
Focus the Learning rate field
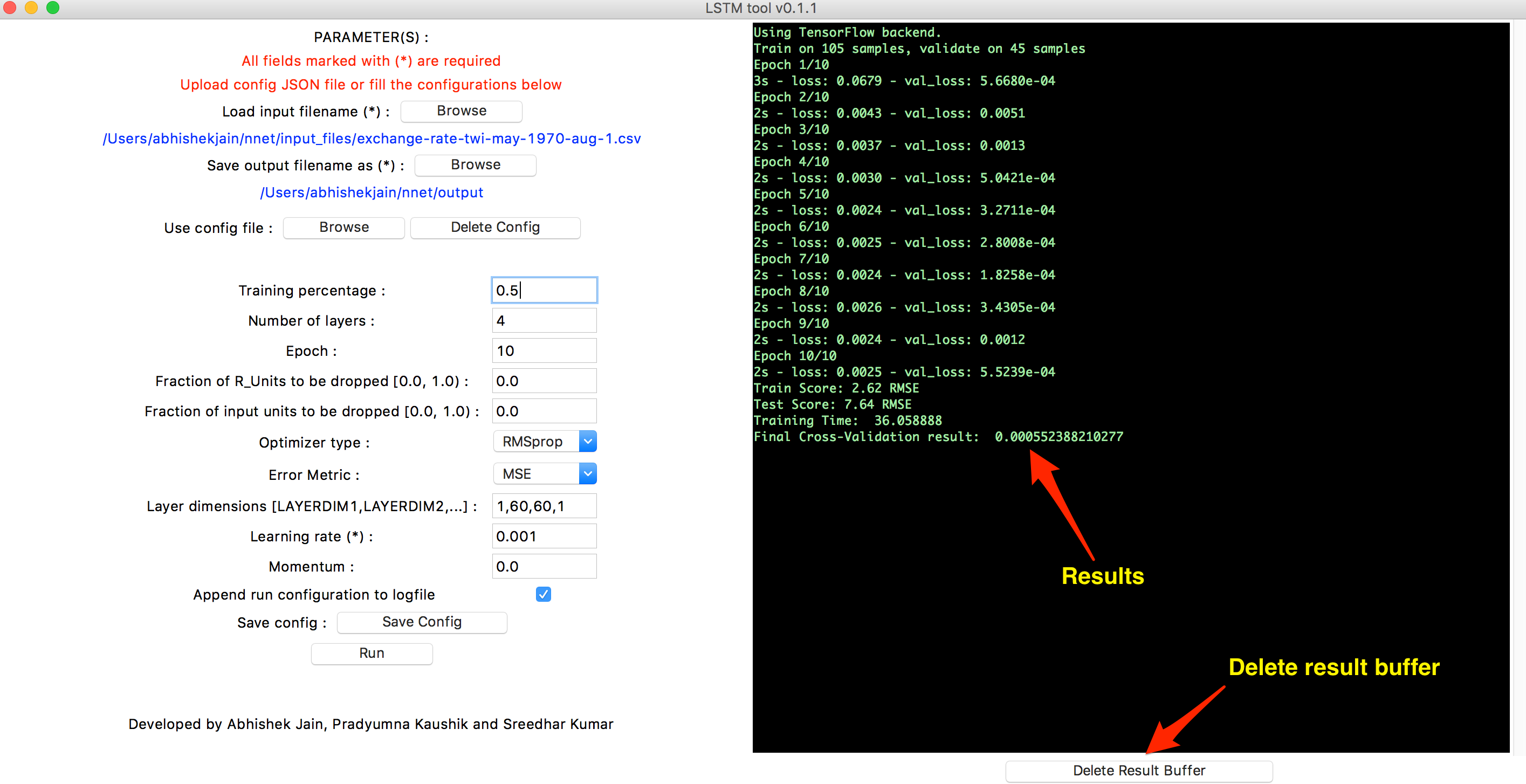click(544, 537)
